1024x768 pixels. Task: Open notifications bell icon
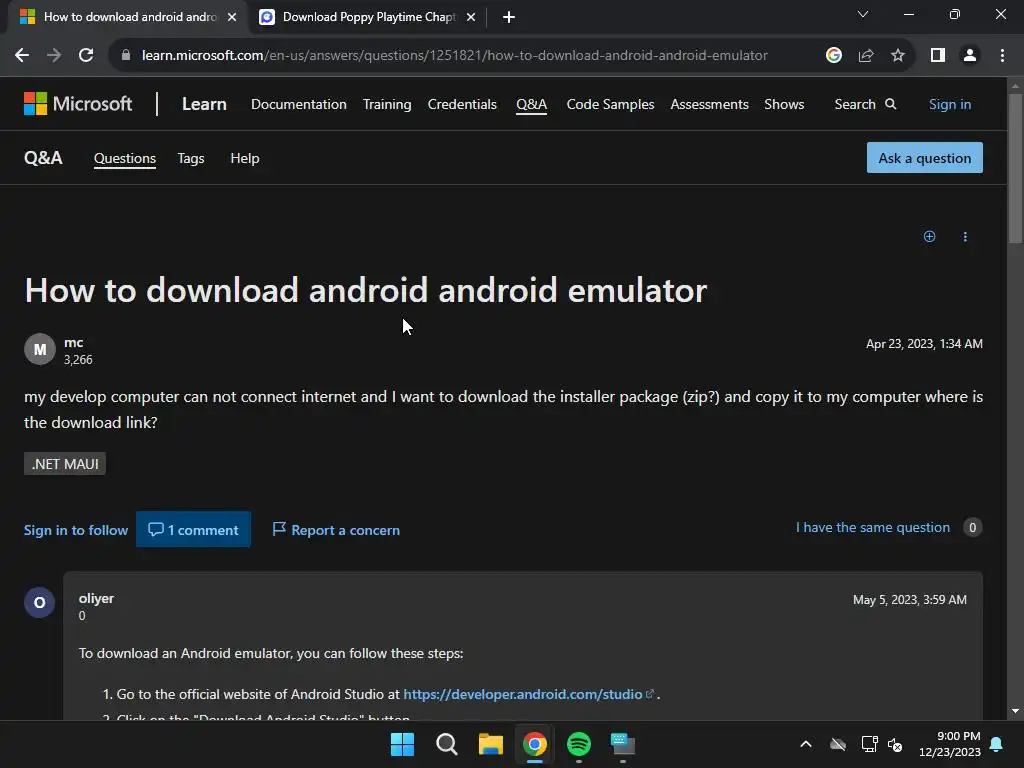tap(997, 744)
